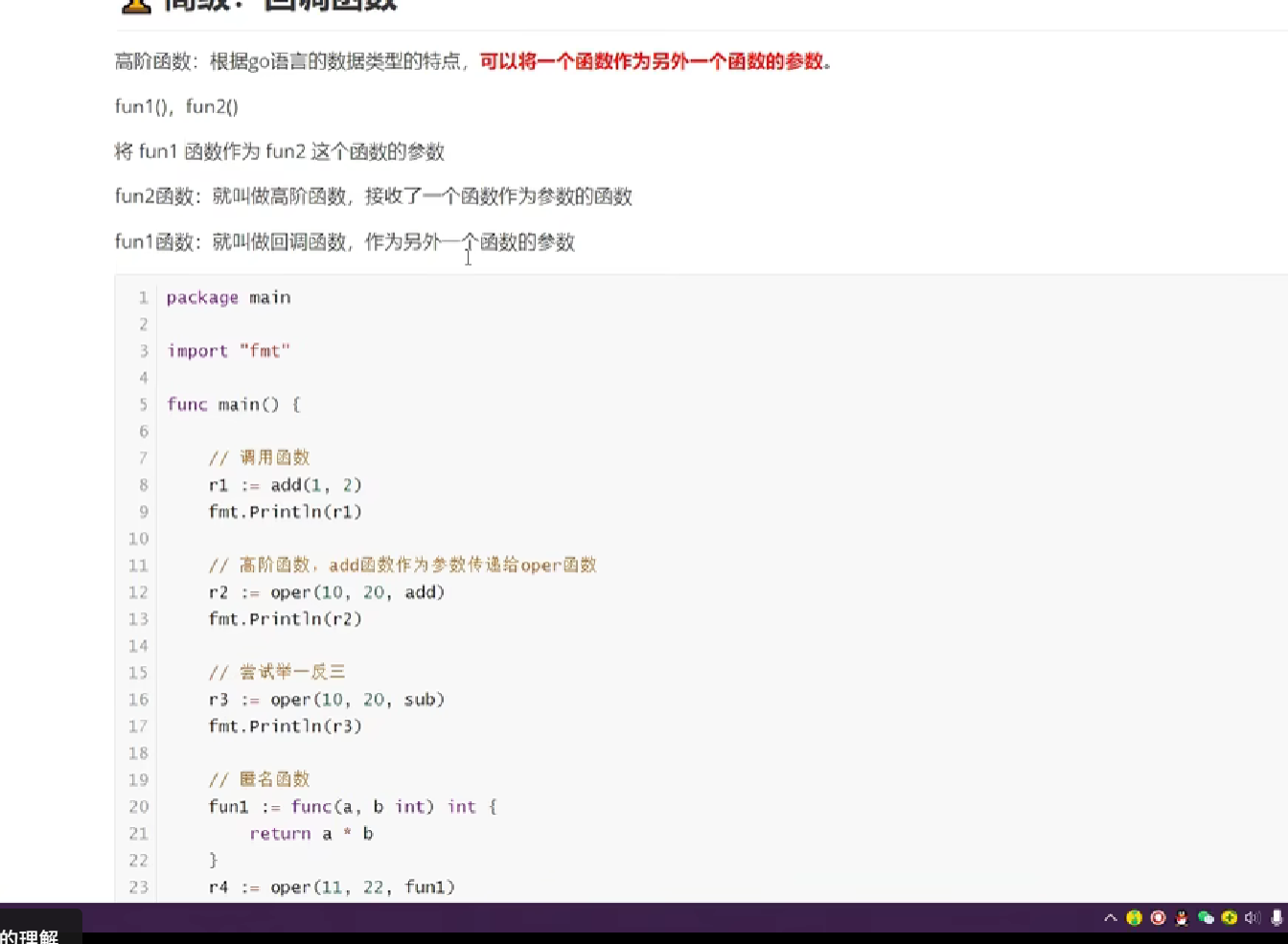
Task: Click the speaker volume tray icon
Action: [1252, 918]
